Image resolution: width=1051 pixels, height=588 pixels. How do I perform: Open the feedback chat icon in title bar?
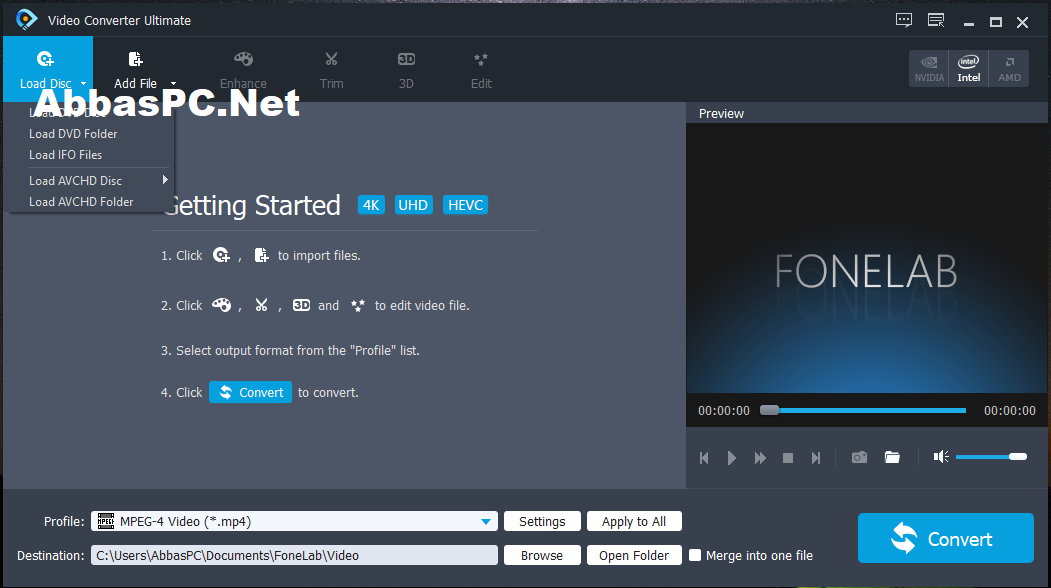coord(904,21)
